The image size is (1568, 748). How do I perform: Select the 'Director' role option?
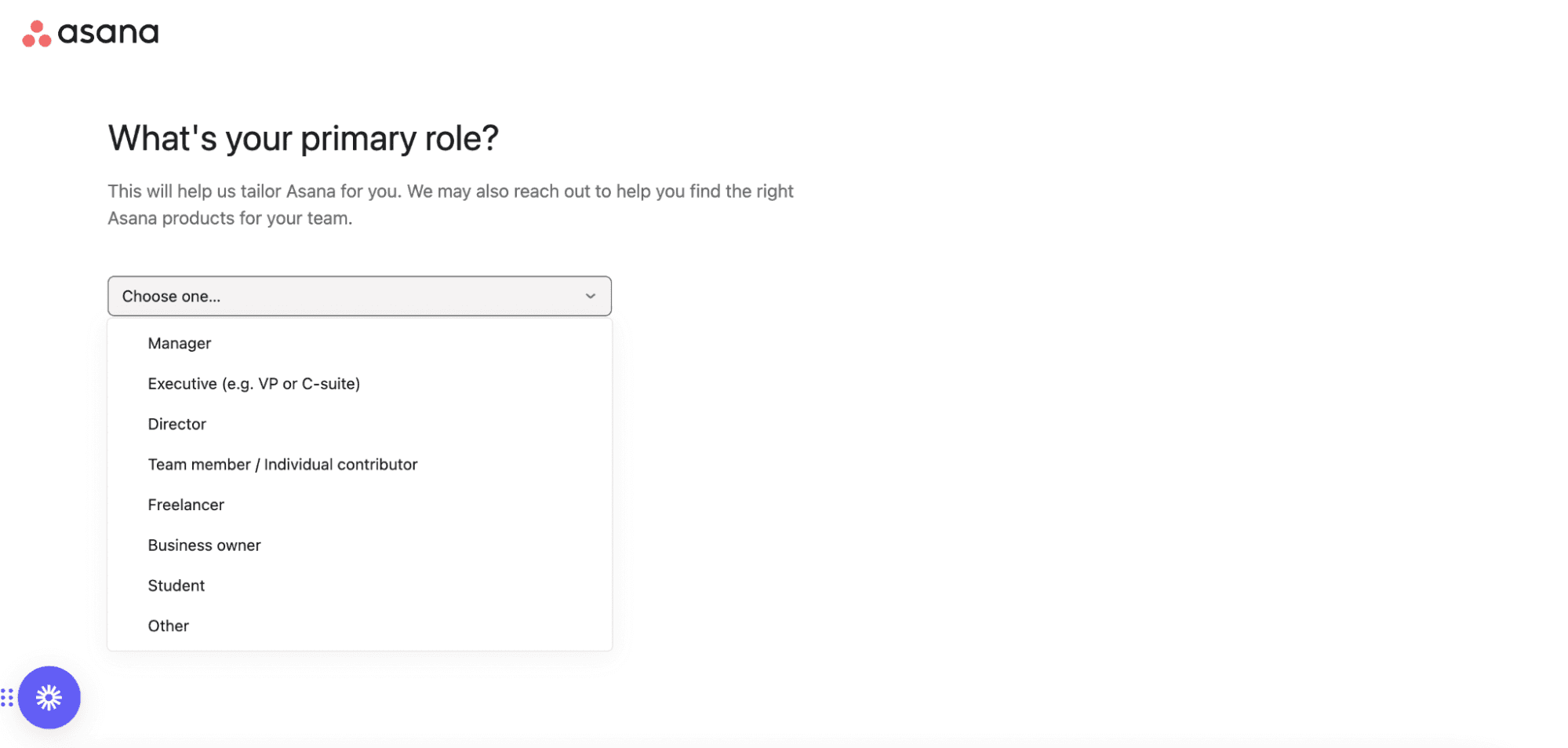coord(176,424)
